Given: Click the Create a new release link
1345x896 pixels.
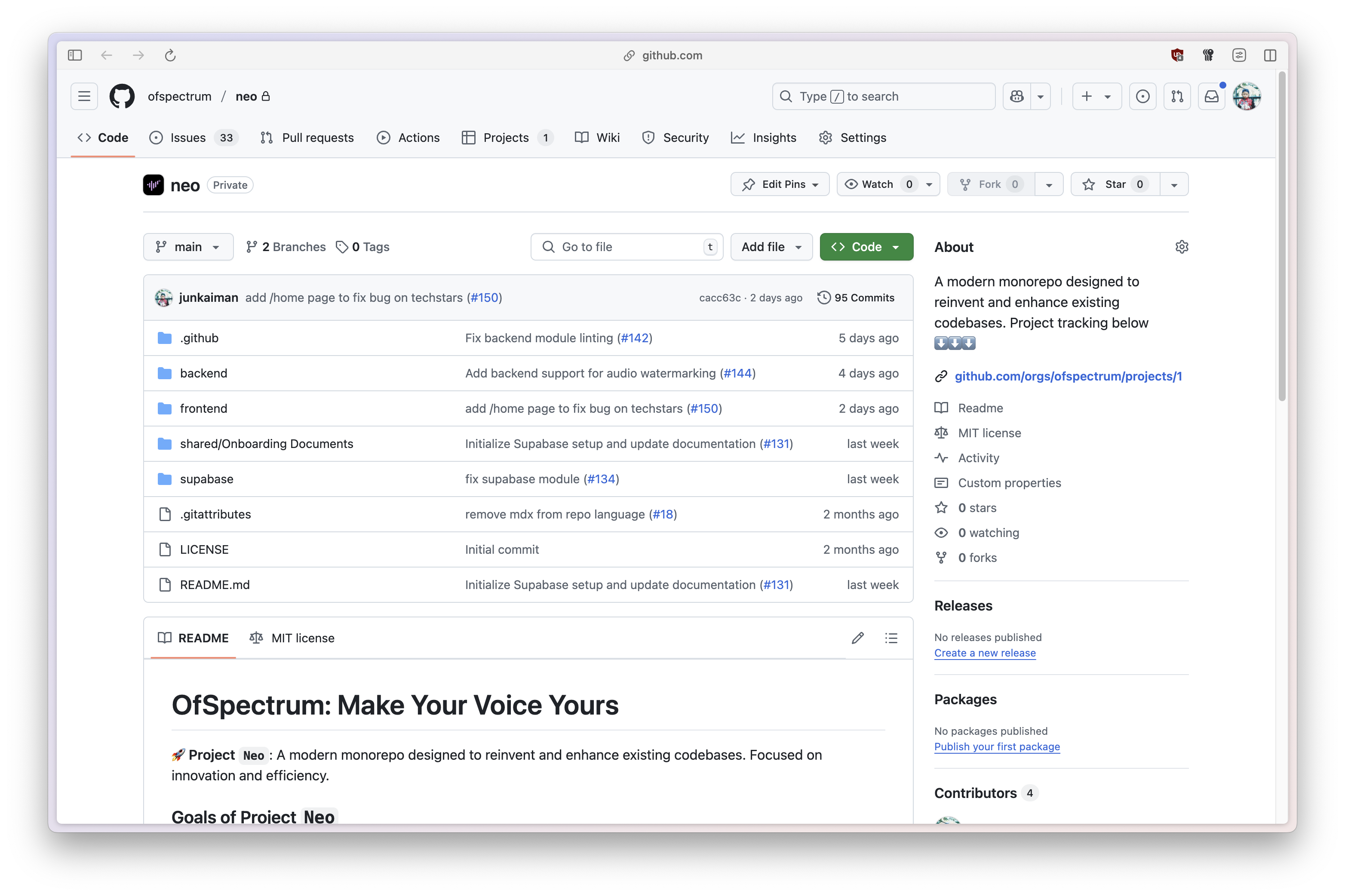Looking at the screenshot, I should 985,653.
